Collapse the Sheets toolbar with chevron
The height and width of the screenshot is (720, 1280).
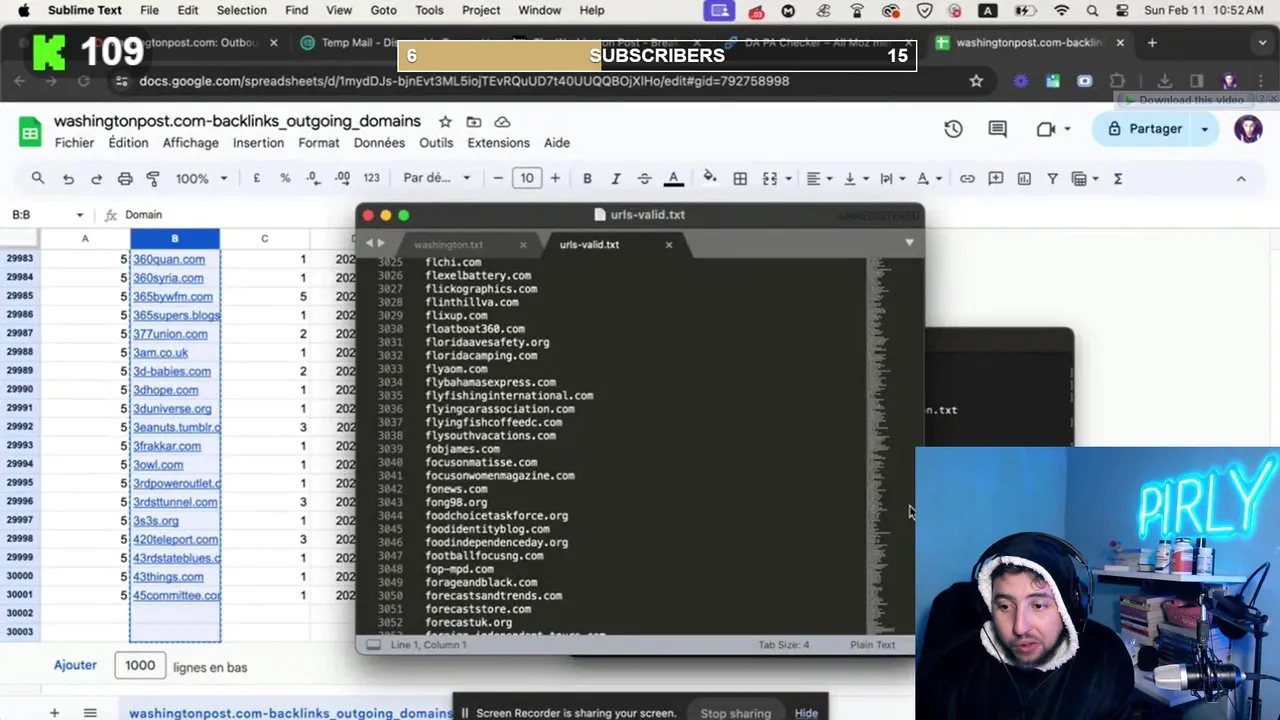(1241, 178)
